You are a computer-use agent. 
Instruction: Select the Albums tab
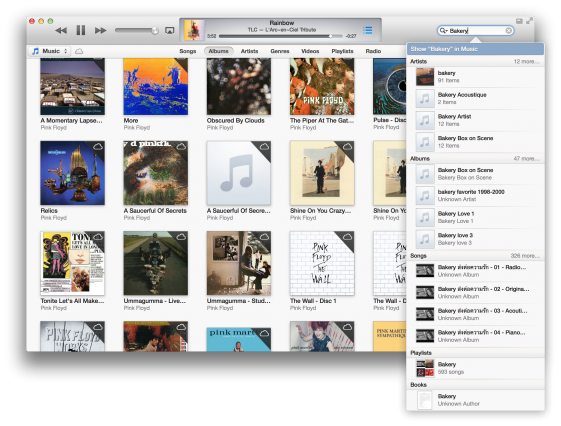(219, 51)
